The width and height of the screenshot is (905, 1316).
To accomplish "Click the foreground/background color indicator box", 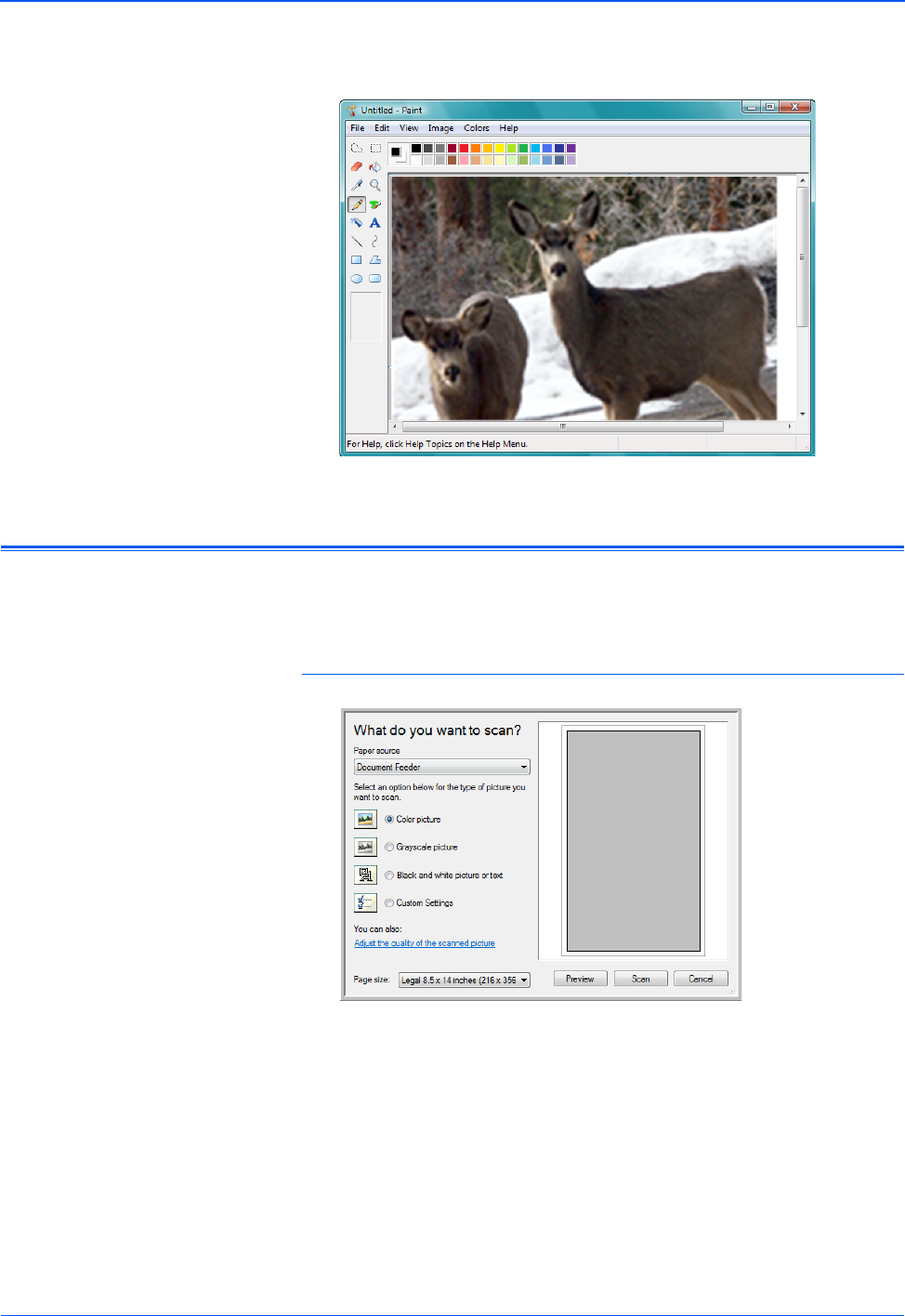I will tap(398, 152).
